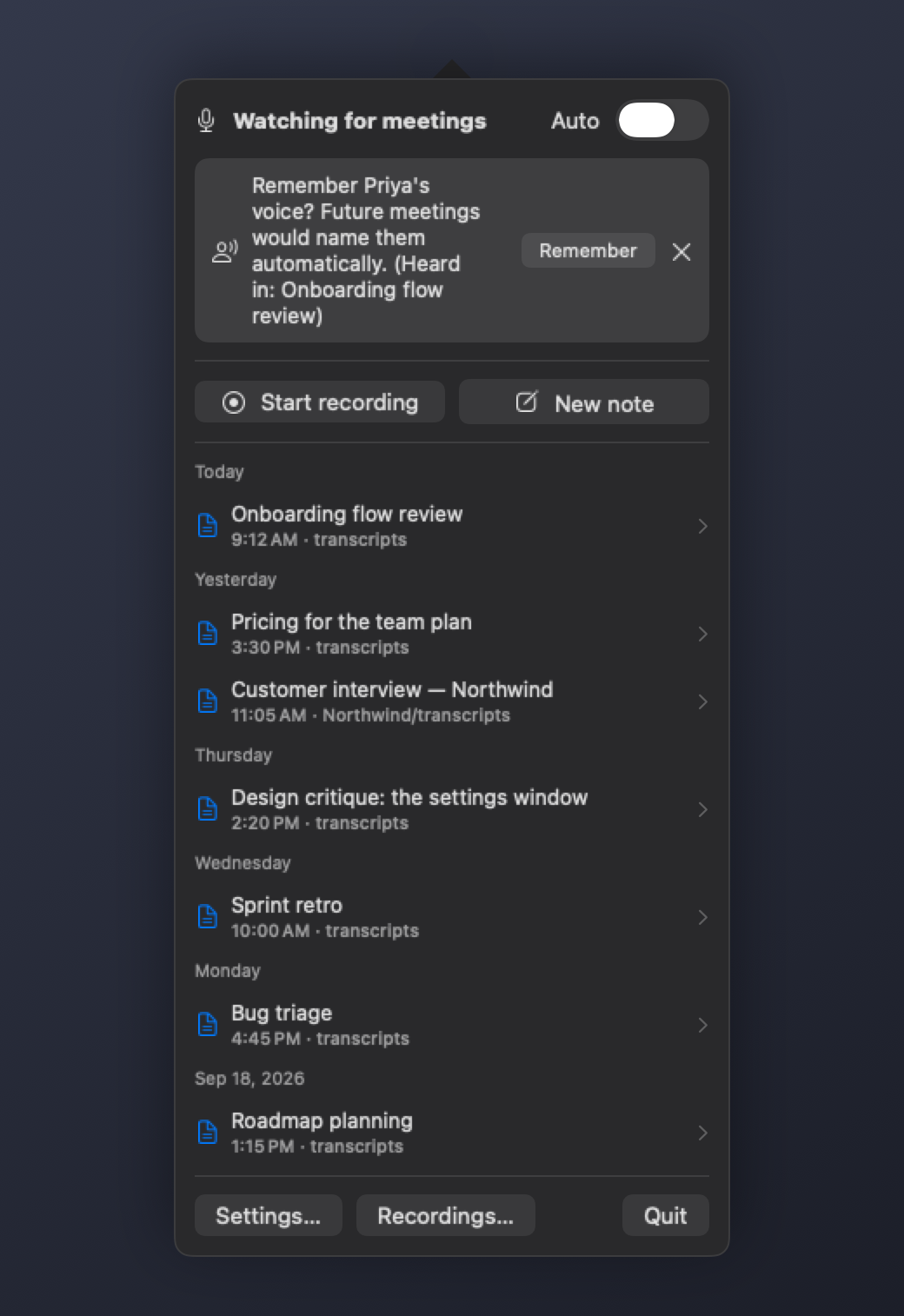Dismiss the Priya voice suggestion banner
Screen dimensions: 904x1316
click(x=681, y=251)
